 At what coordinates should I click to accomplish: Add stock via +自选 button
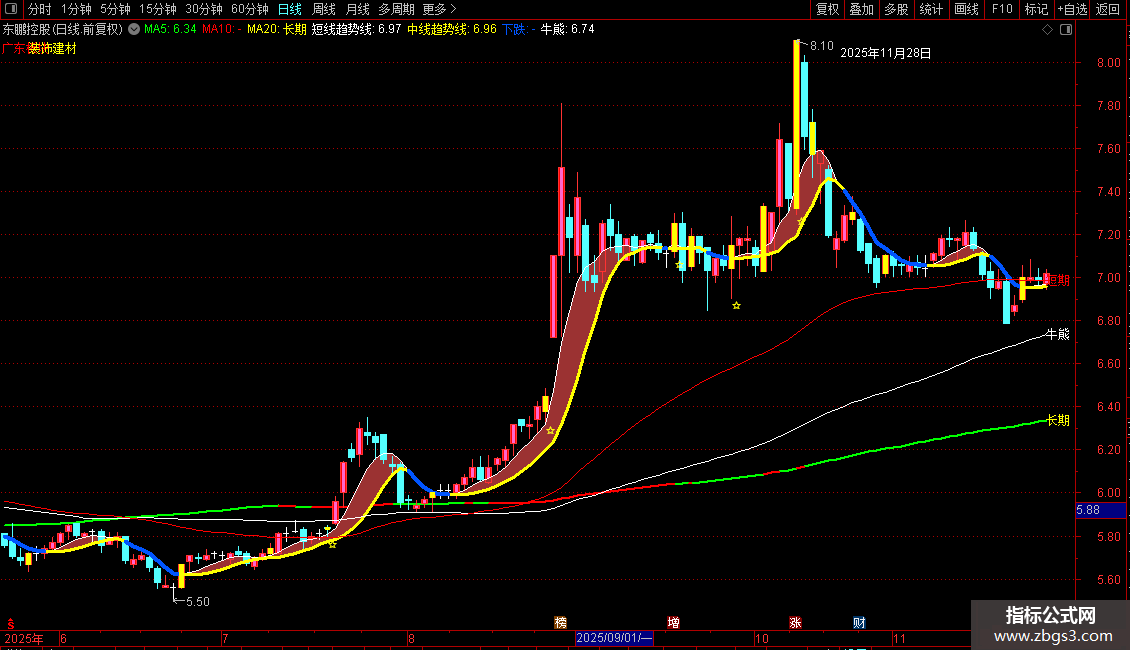pyautogui.click(x=1072, y=9)
